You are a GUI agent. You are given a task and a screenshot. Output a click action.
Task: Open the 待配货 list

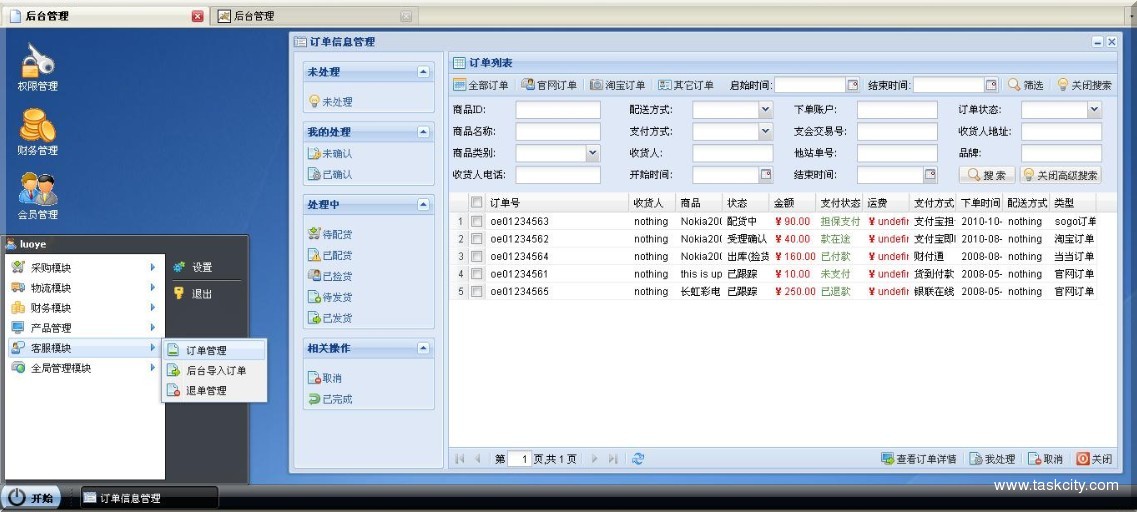coord(331,234)
